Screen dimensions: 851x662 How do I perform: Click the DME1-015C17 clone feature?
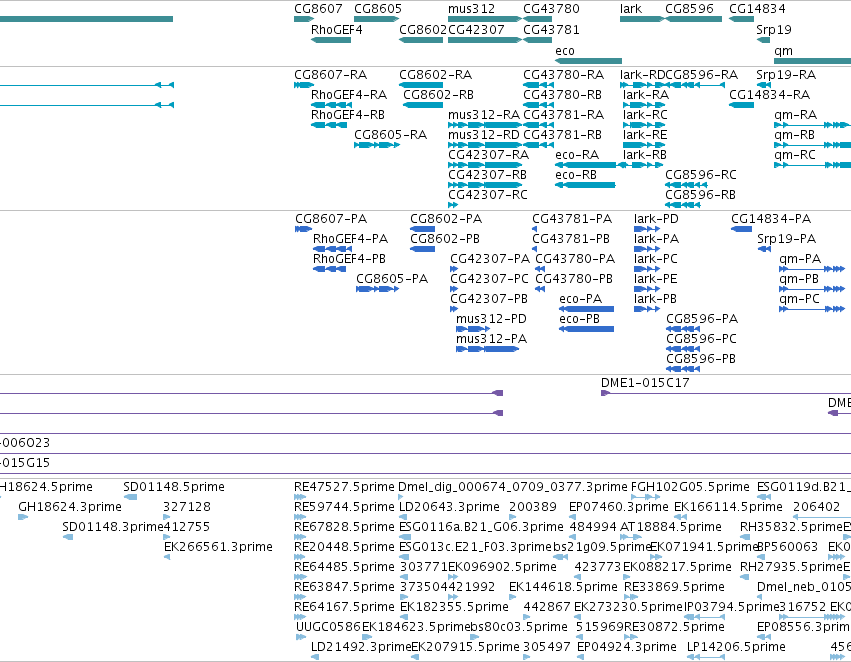coord(726,393)
